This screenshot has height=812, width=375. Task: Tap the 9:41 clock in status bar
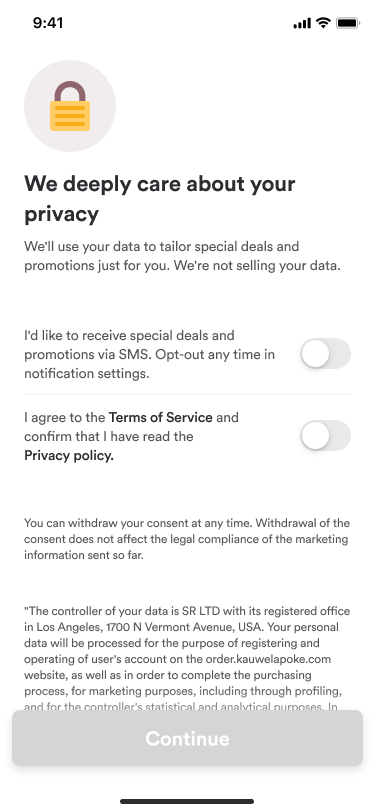click(48, 23)
